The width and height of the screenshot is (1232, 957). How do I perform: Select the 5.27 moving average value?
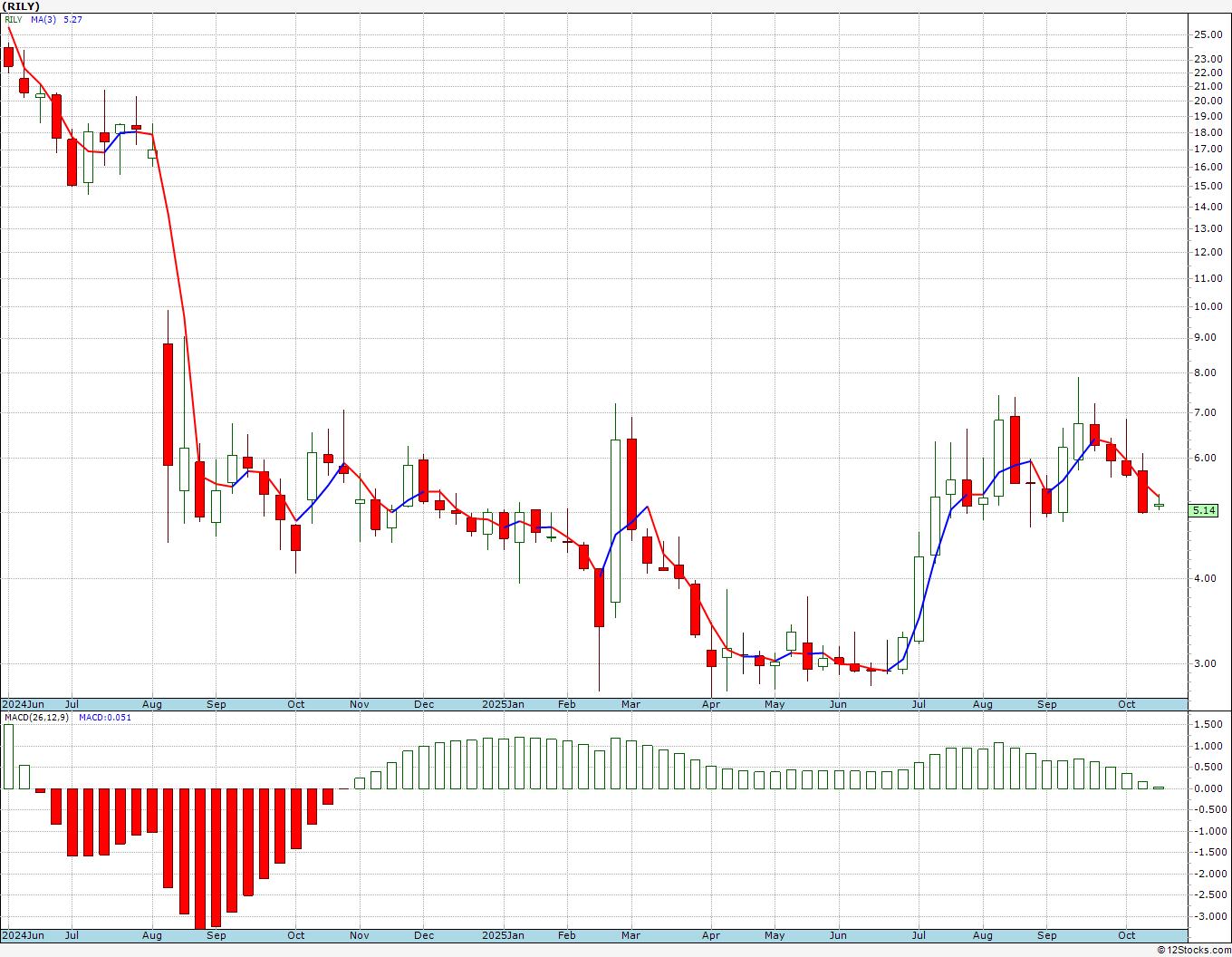click(72, 19)
